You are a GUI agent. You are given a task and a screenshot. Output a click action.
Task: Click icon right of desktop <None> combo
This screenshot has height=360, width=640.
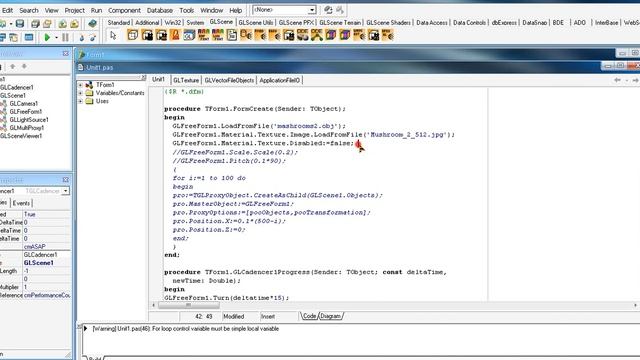click(x=328, y=9)
